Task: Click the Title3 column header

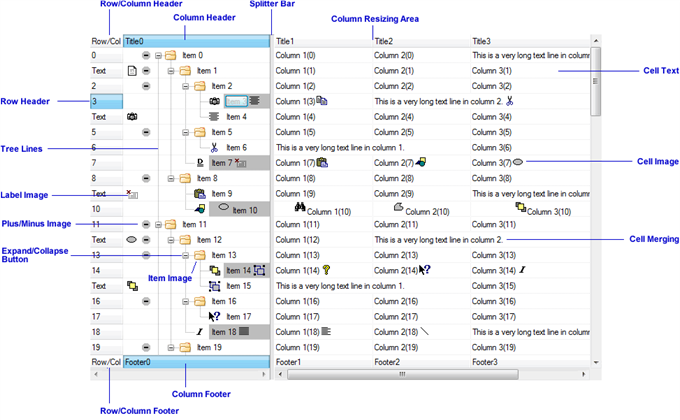Action: pos(530,41)
